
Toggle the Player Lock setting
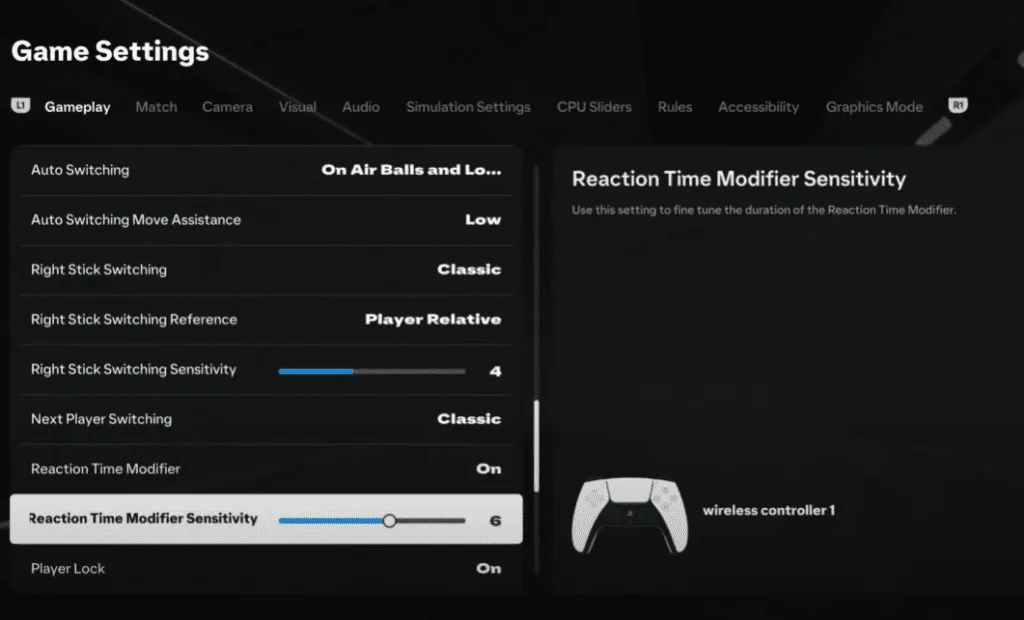pos(488,568)
